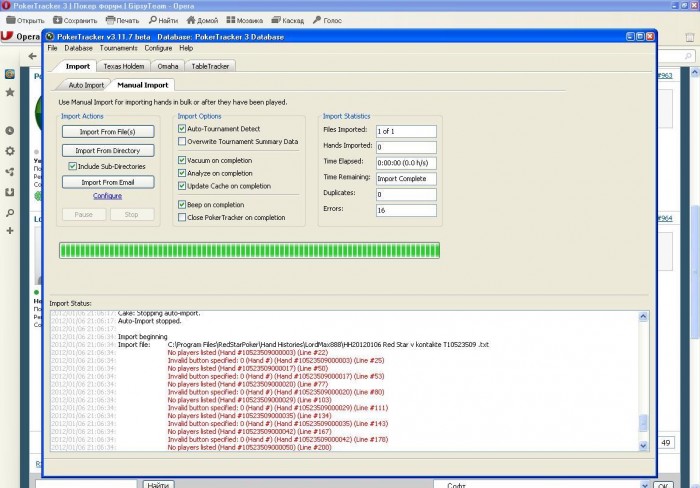Viewport: 700px width, 488px height.
Task: Click the plus icon in Opera sidebar
Action: (x=10, y=230)
